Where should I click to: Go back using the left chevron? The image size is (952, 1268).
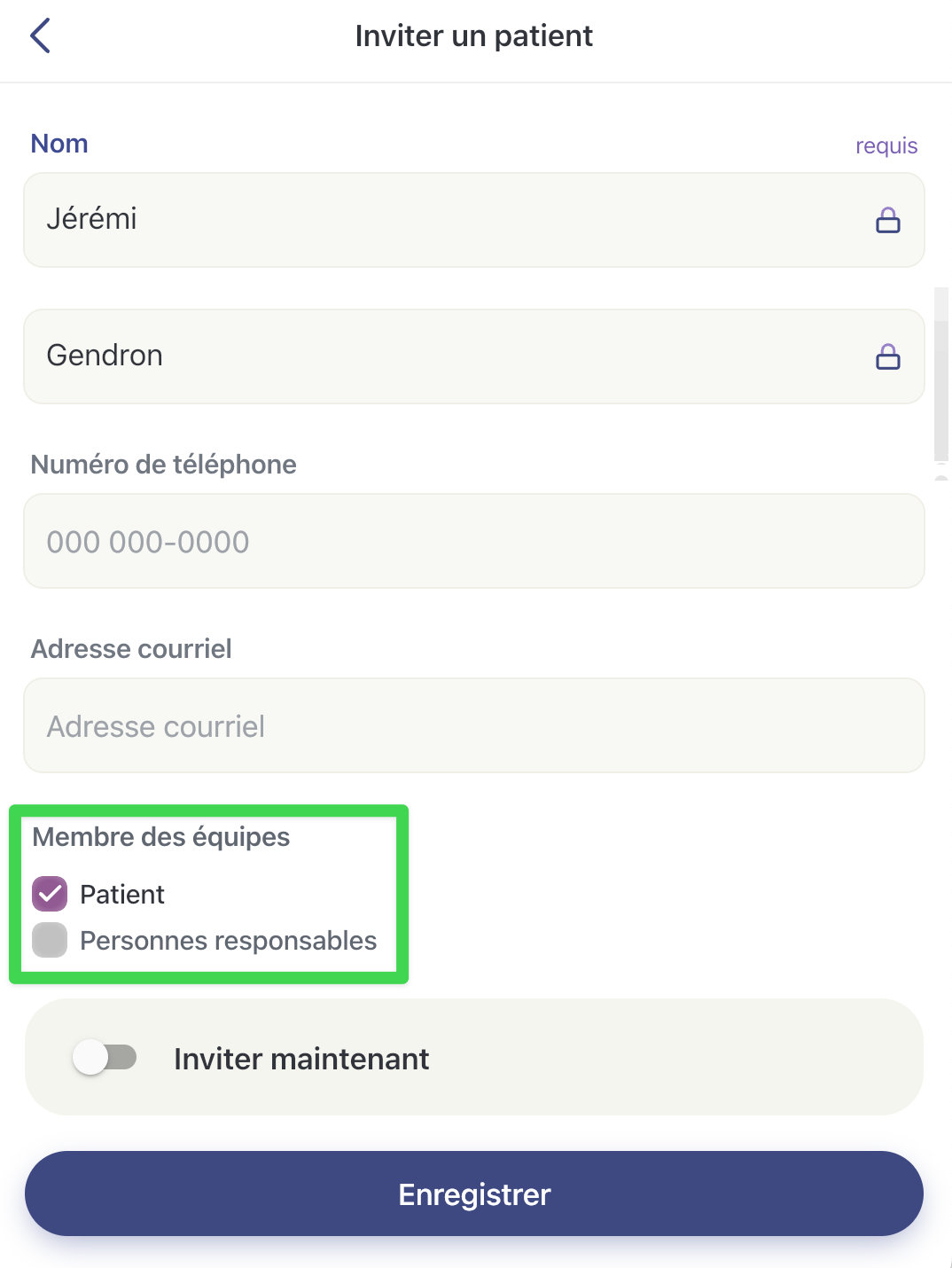40,36
